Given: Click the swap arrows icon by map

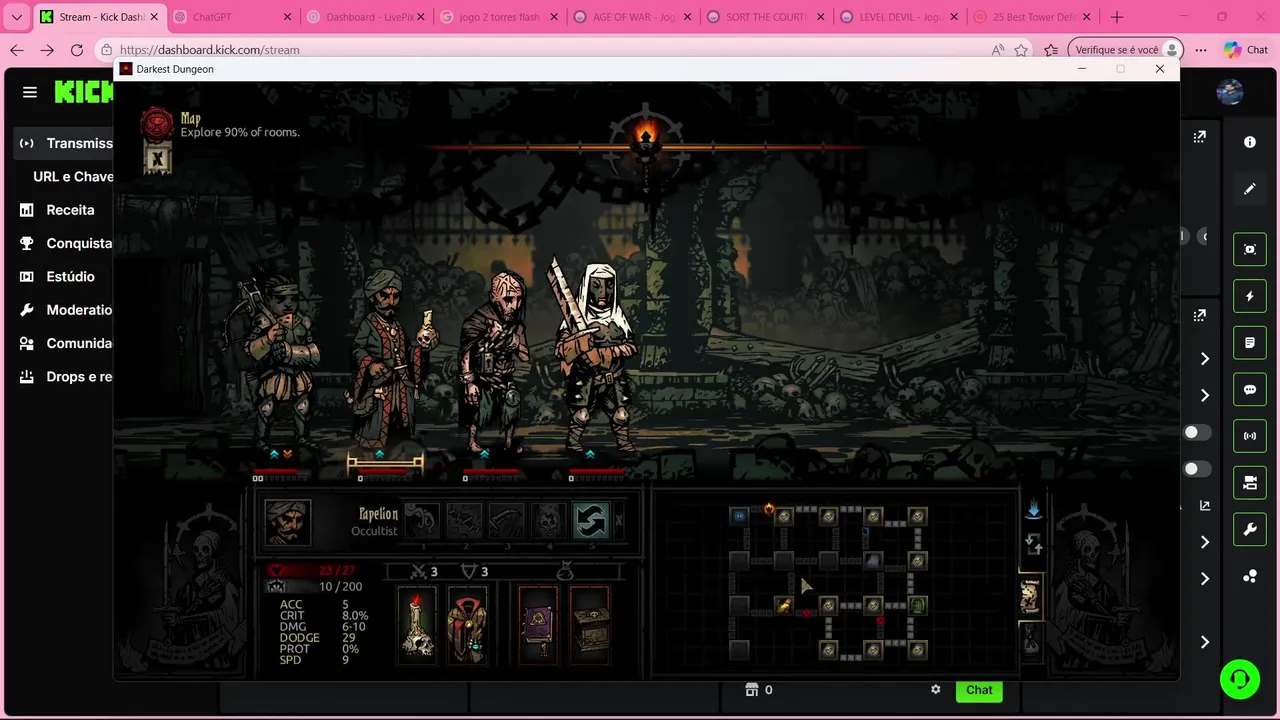Looking at the screenshot, I should pos(1034,545).
